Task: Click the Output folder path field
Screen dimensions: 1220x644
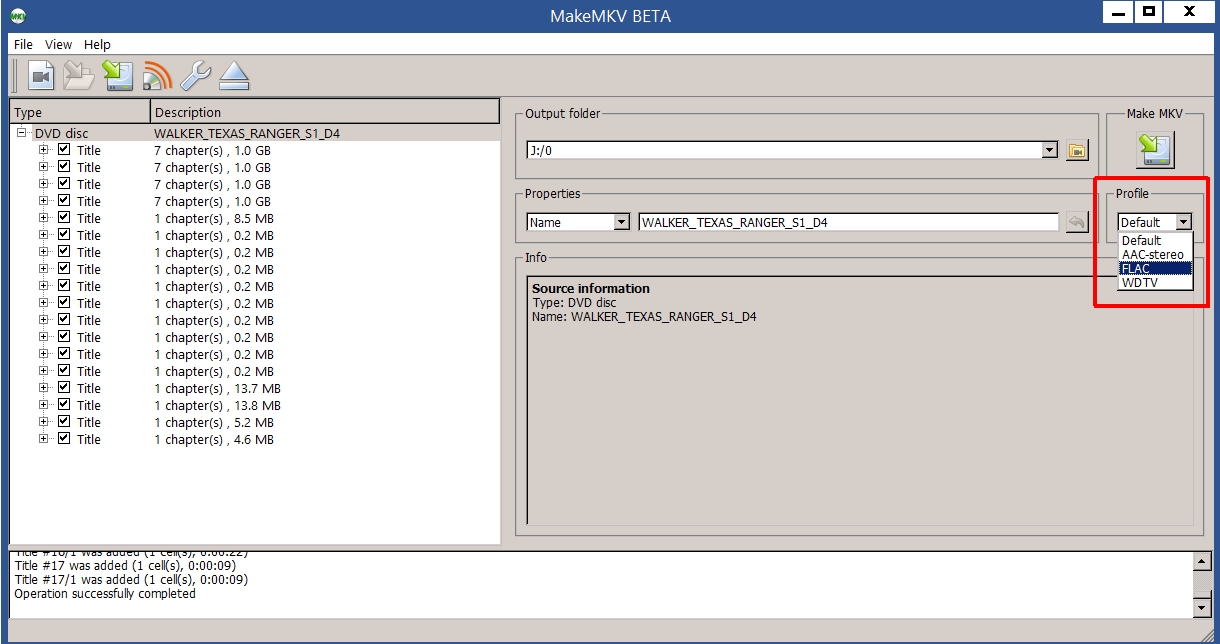Action: click(784, 150)
